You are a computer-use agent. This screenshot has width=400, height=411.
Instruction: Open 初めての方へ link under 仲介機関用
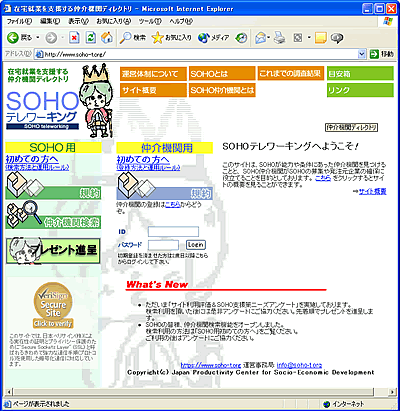click(x=143, y=159)
